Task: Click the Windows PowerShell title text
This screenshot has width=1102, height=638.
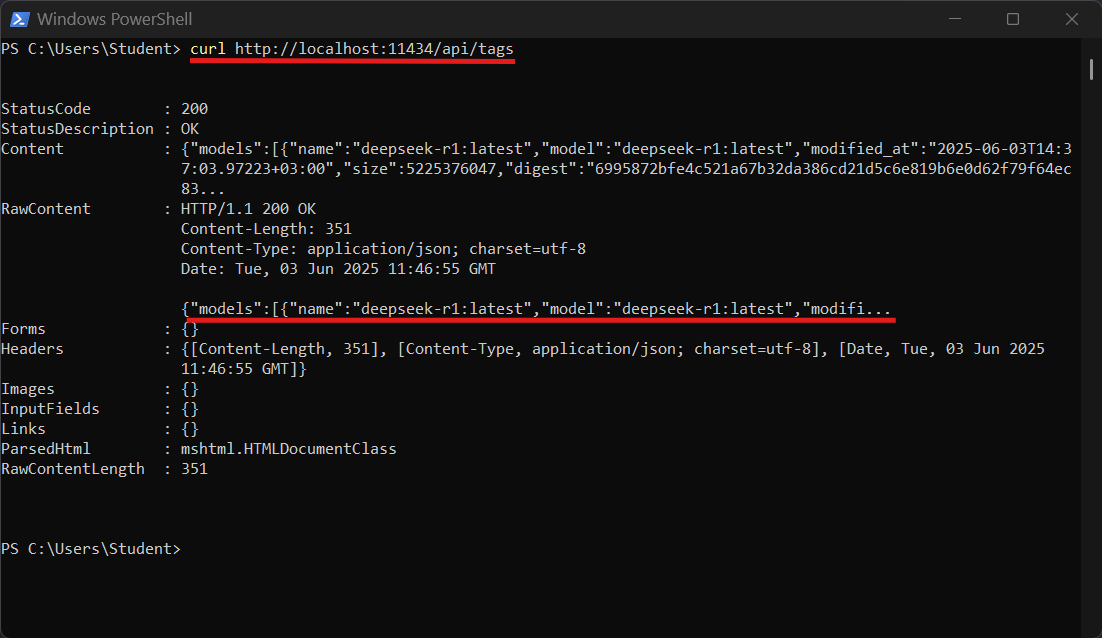Action: [x=115, y=19]
